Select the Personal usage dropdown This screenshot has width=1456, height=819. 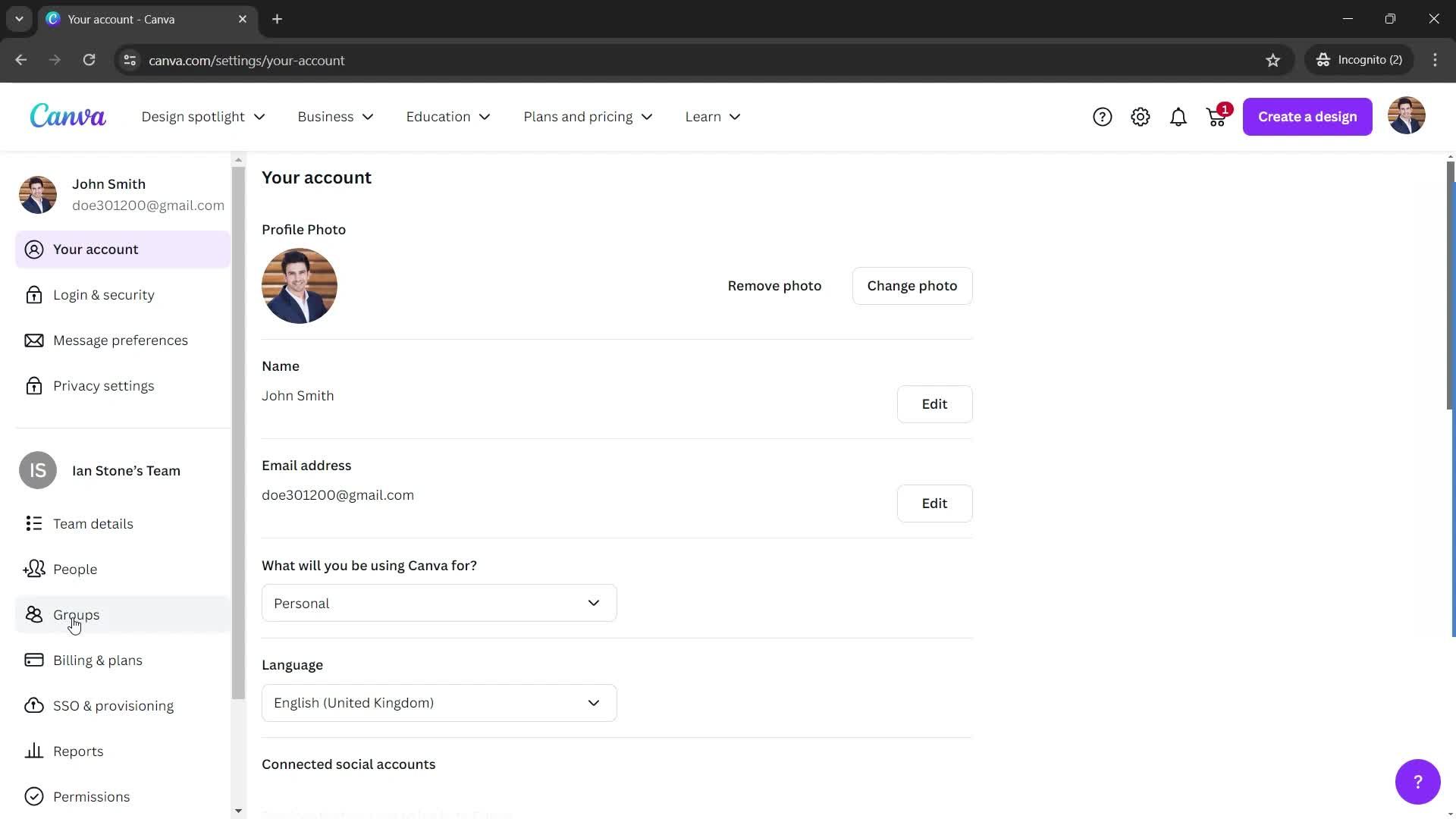coord(439,603)
